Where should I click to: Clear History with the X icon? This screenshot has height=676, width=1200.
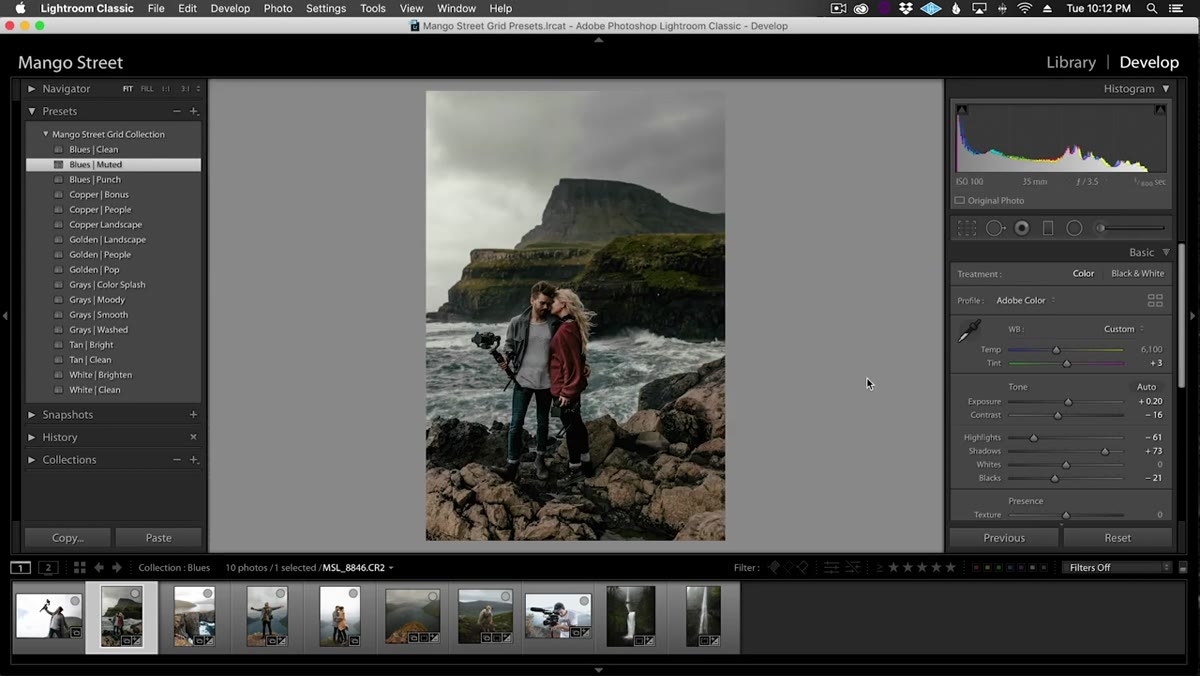point(194,437)
